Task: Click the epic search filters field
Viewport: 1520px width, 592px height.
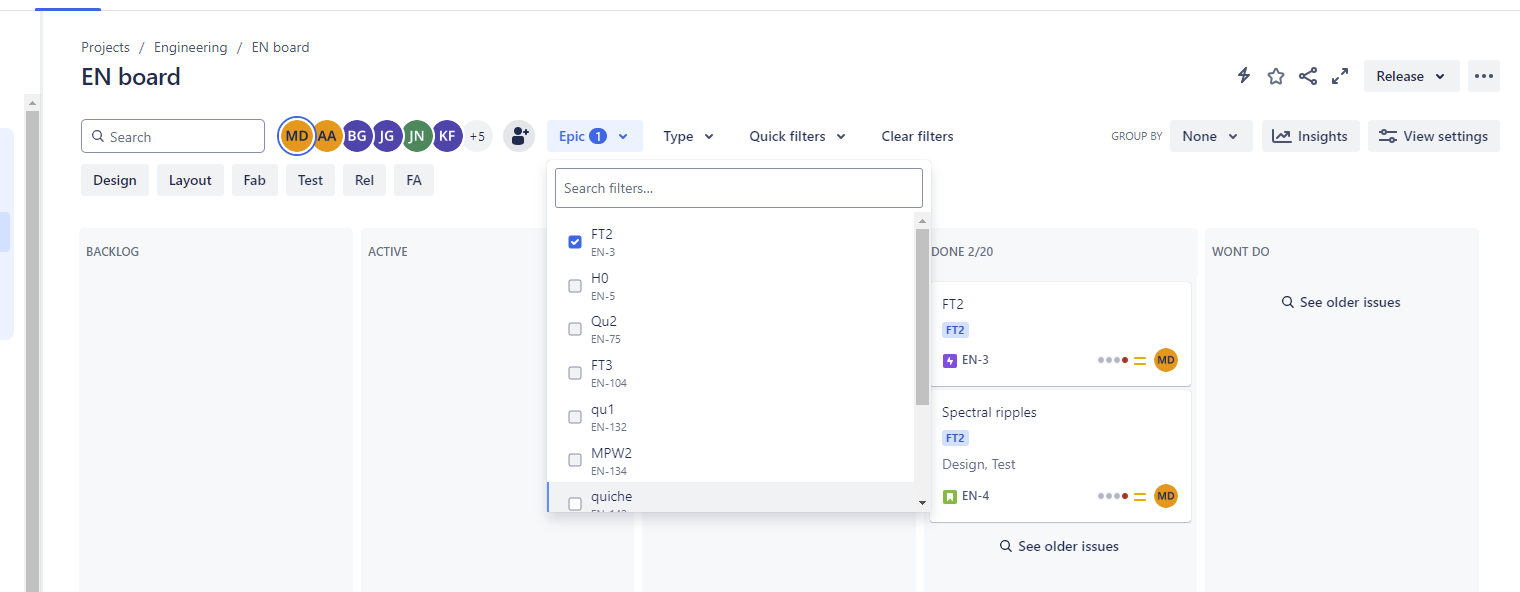Action: (x=739, y=188)
